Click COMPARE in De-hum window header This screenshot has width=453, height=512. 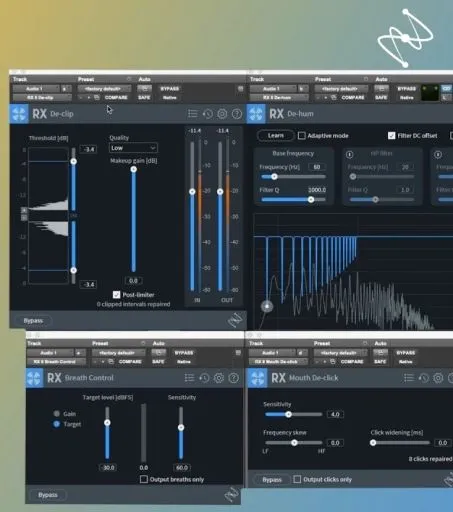353,98
